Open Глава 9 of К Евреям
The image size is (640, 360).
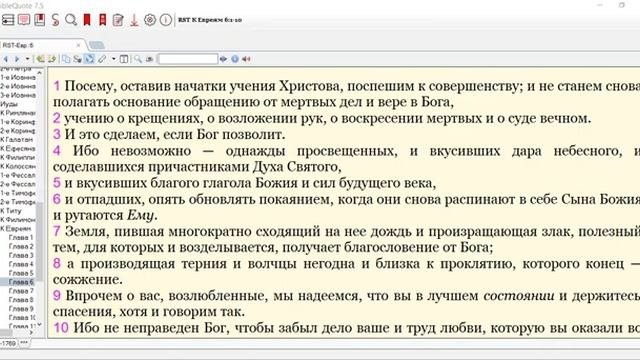click(x=21, y=309)
